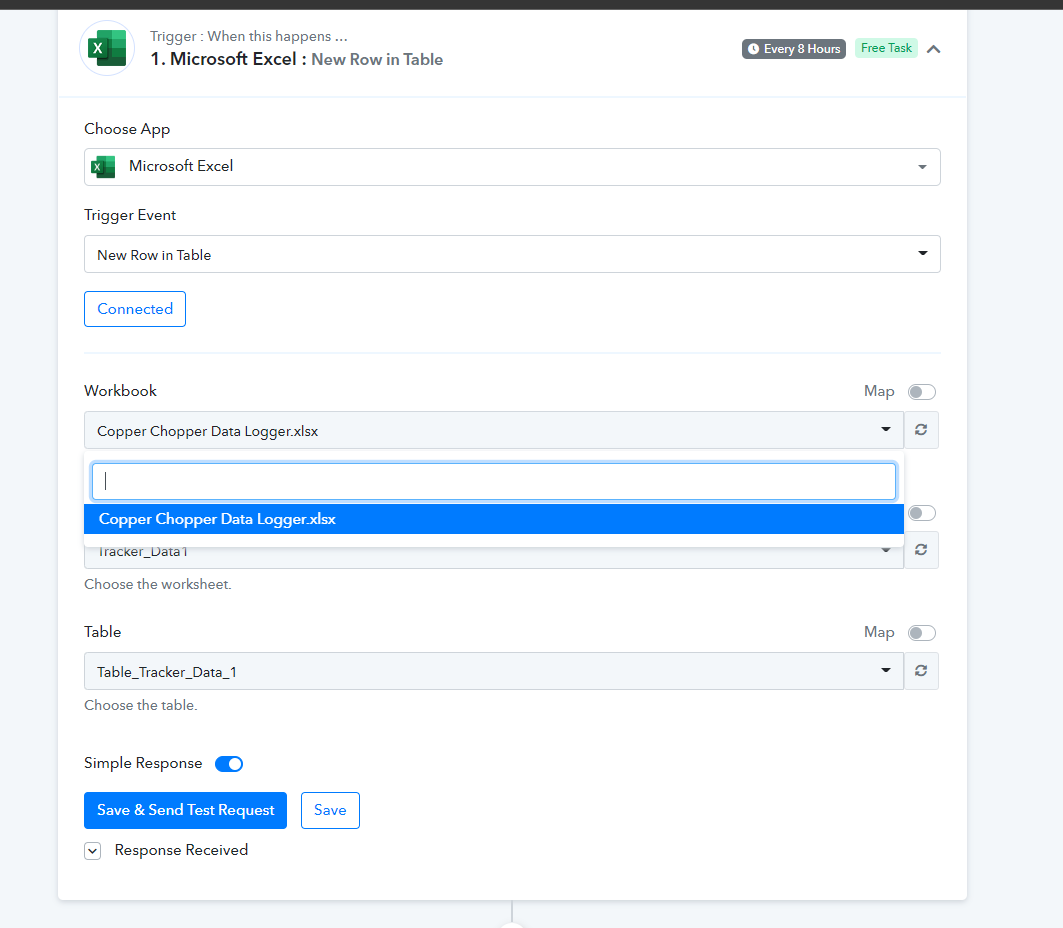Screen dimensions: 1063x928
Task: Toggle the Simple Response switch
Action: pyautogui.click(x=229, y=764)
